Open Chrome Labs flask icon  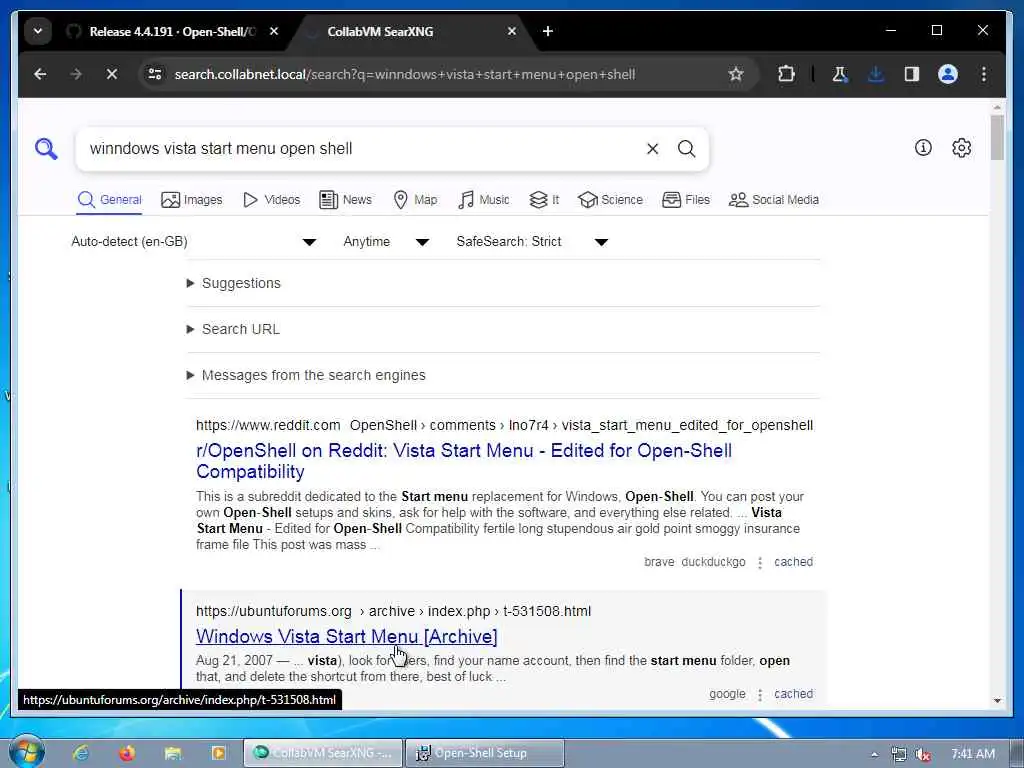tap(840, 74)
